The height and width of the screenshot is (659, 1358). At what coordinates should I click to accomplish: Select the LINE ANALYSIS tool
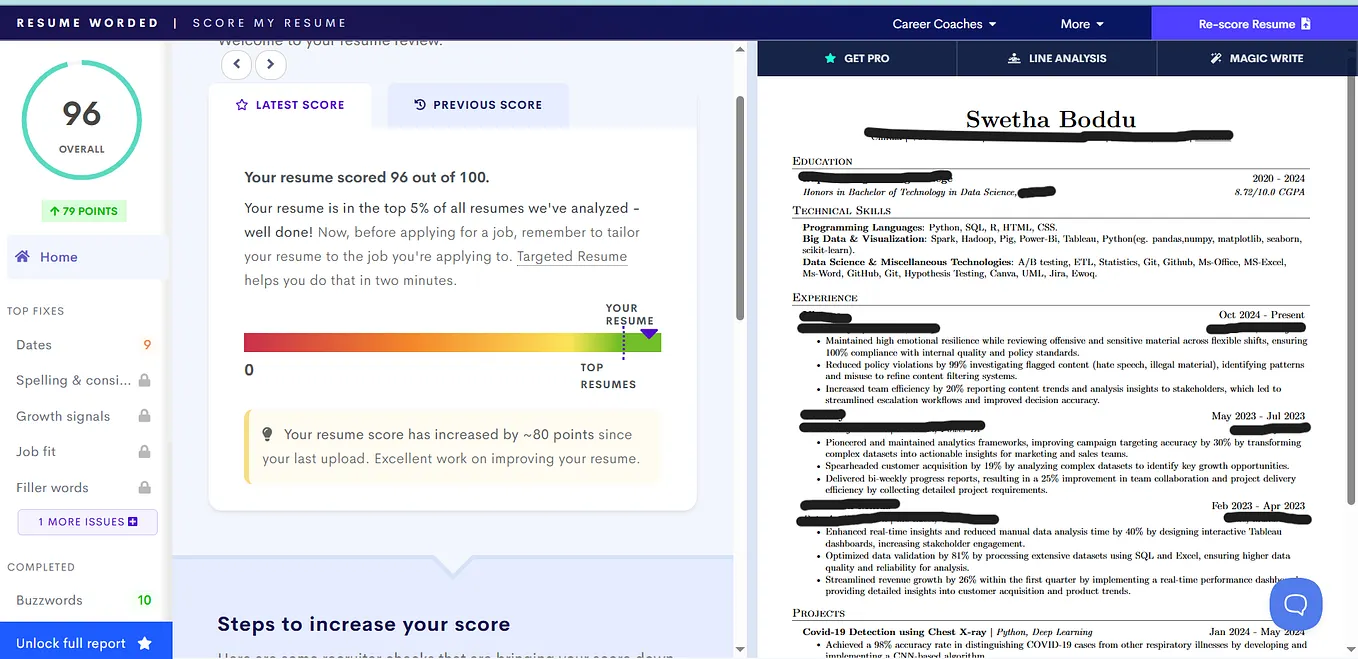pos(1057,58)
